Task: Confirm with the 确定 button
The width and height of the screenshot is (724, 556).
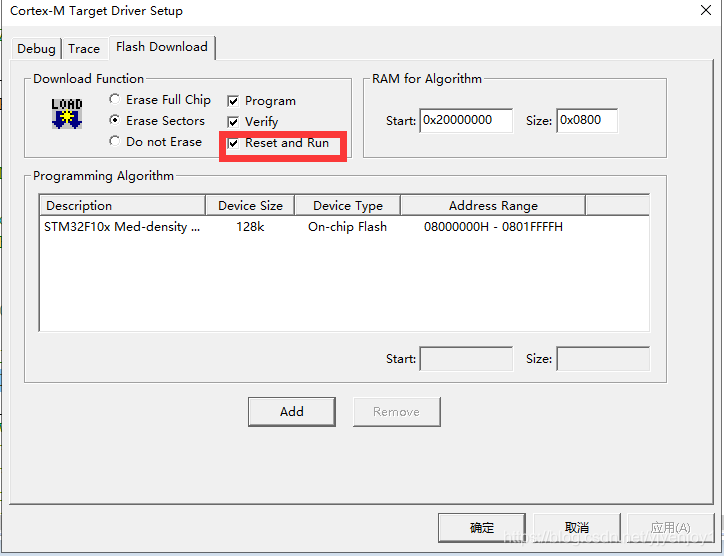Action: (482, 527)
